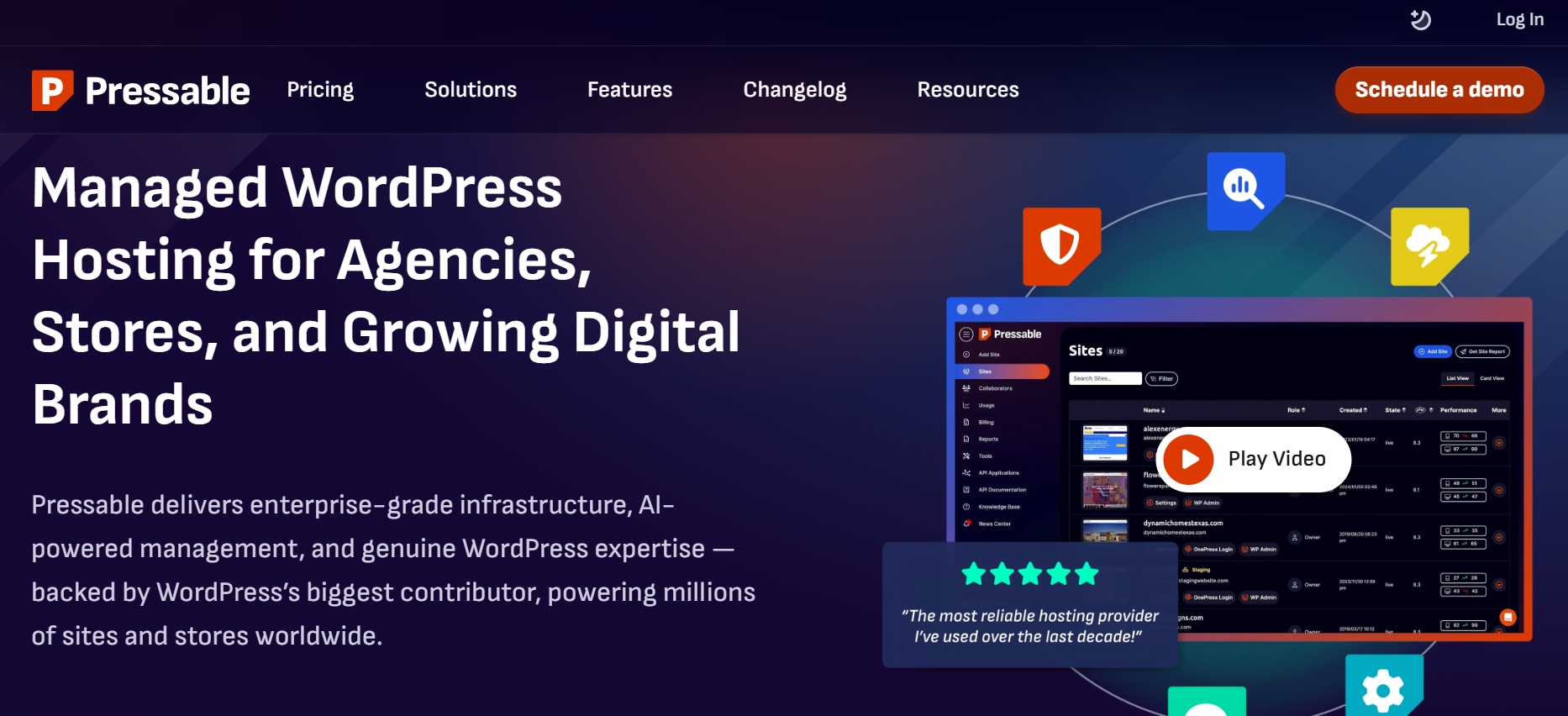Image resolution: width=1568 pixels, height=716 pixels.
Task: Click the blue Add Site button
Action: coord(1433,351)
